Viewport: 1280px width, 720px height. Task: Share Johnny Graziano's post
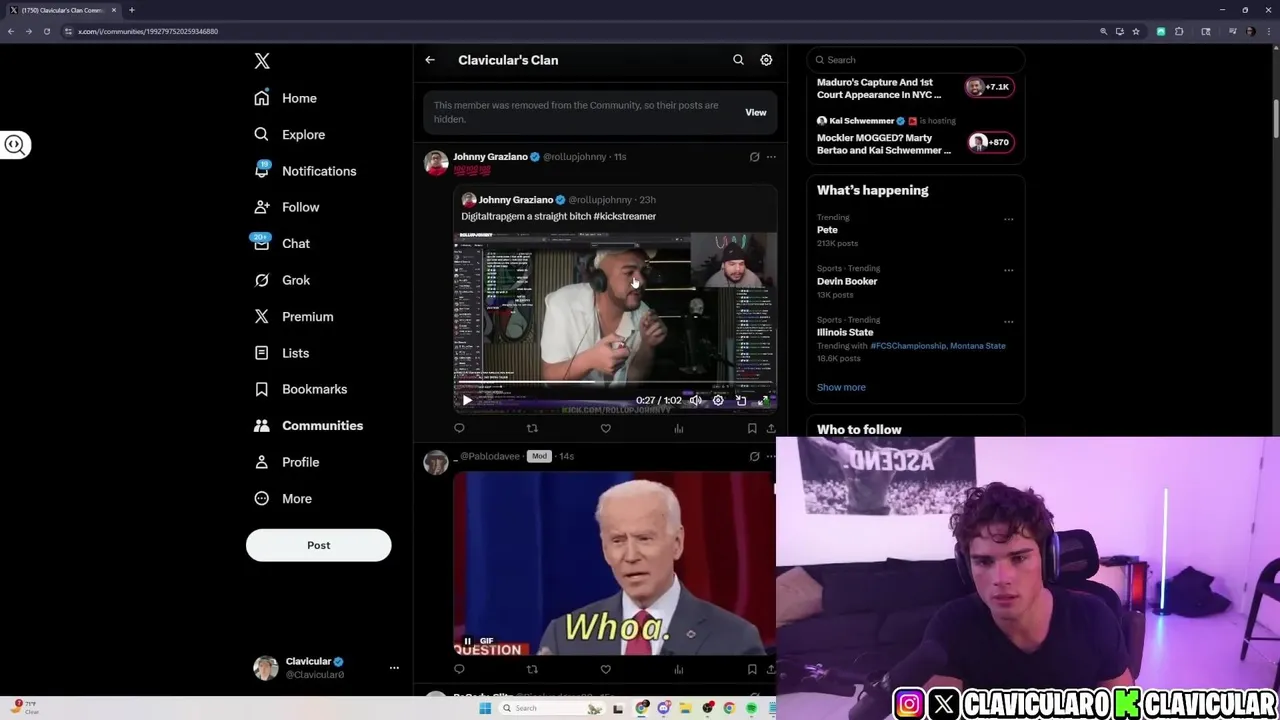click(x=771, y=428)
